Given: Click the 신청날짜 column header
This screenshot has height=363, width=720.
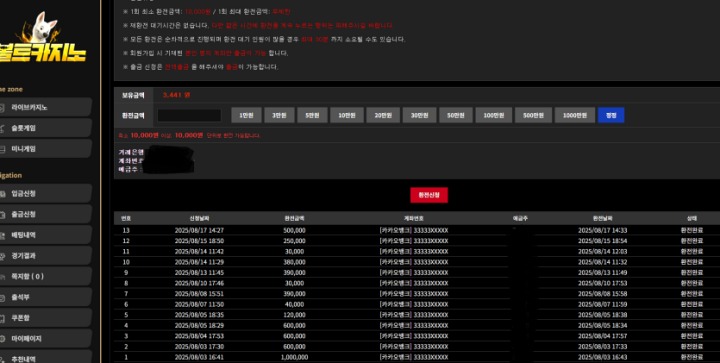Looking at the screenshot, I should click(x=199, y=218).
